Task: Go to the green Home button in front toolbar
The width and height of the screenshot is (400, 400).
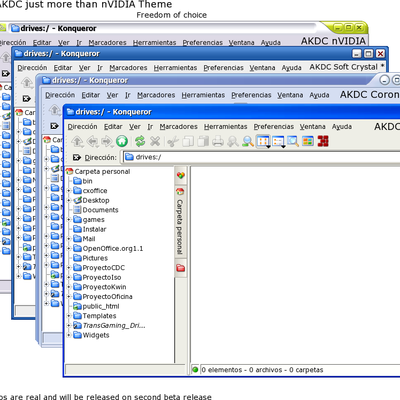Action: pyautogui.click(x=122, y=141)
